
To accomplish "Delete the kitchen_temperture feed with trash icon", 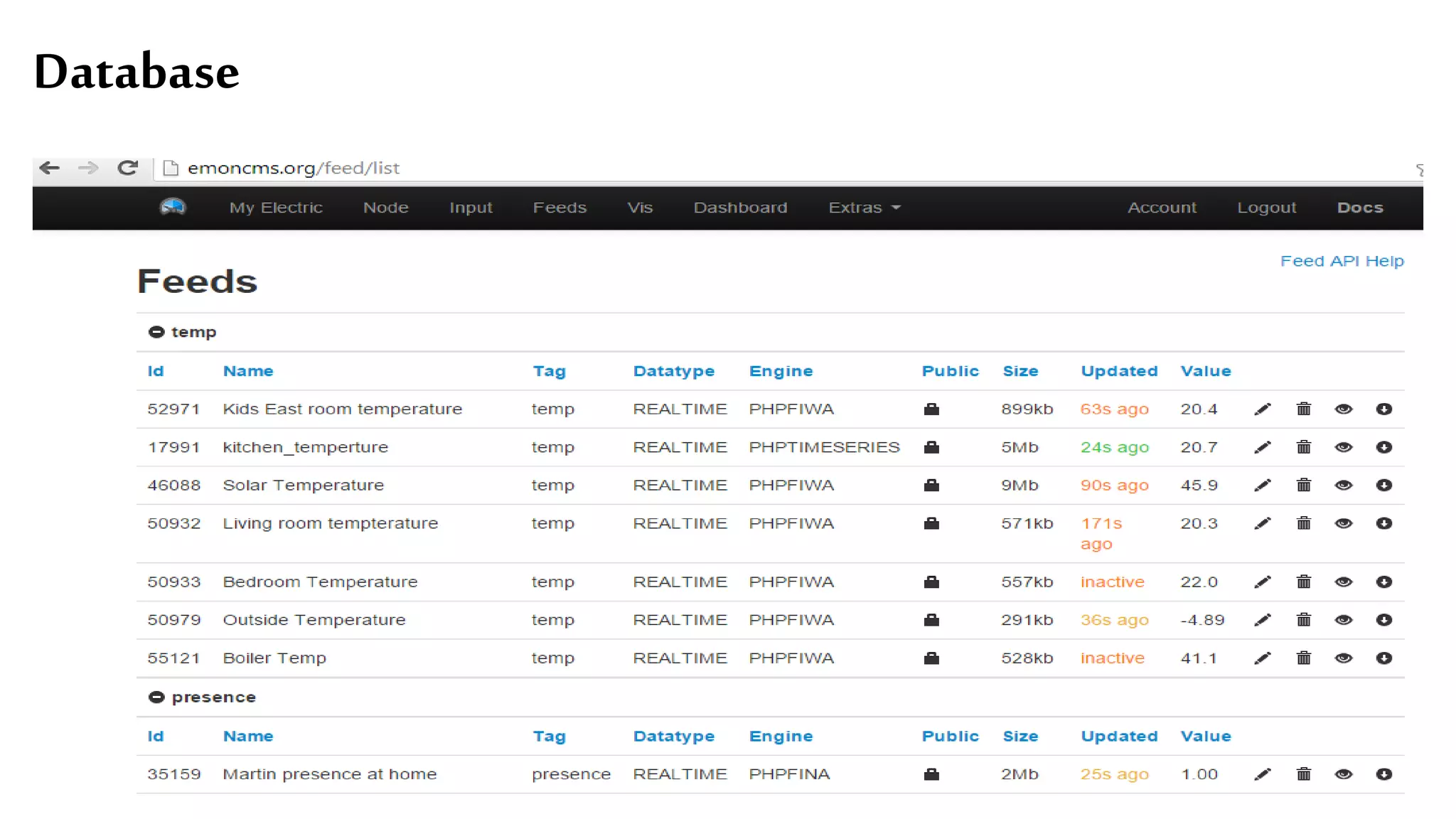I will 1303,447.
